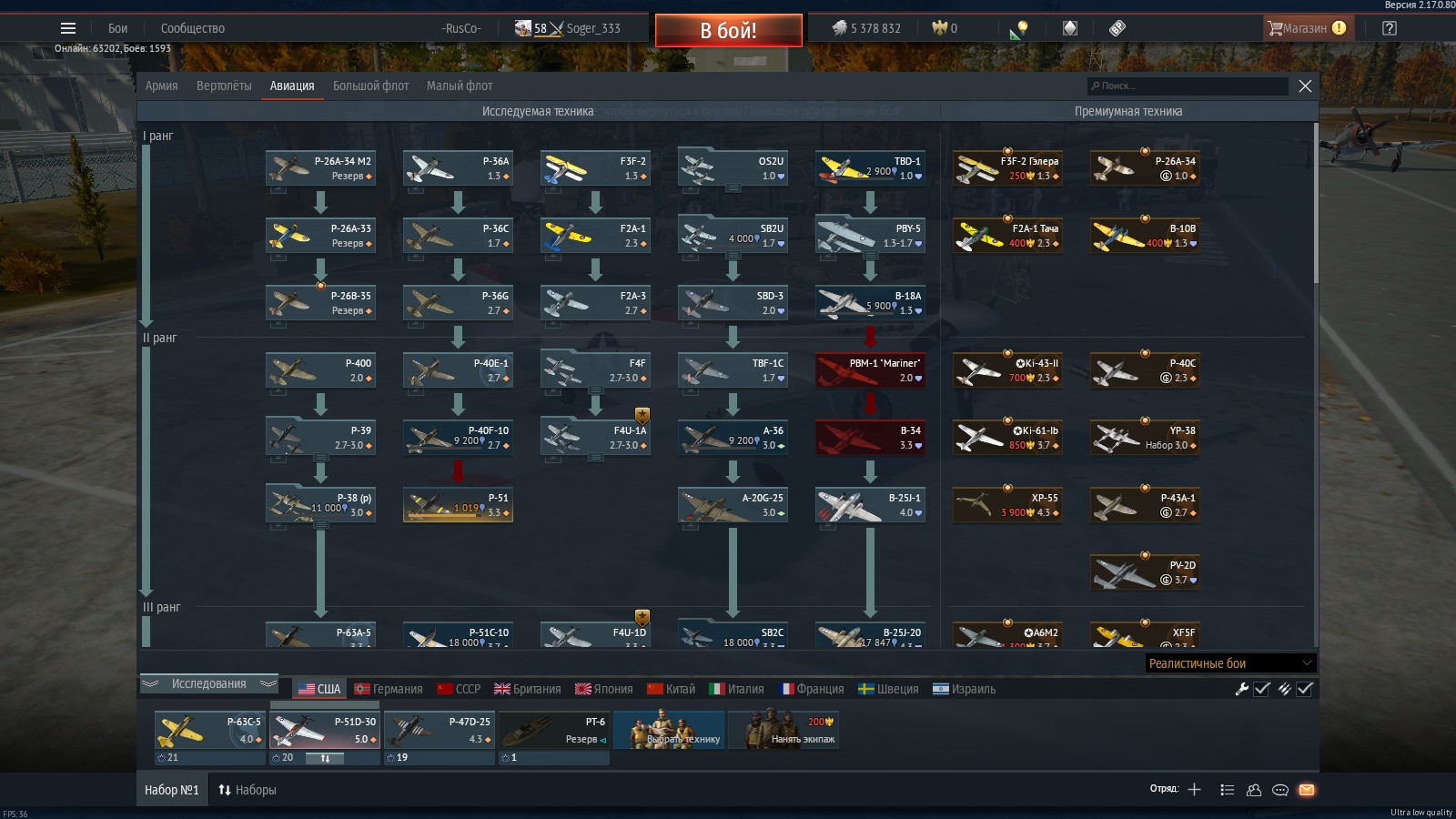
Task: Select the B-10B premium bomber card
Action: 1145,236
